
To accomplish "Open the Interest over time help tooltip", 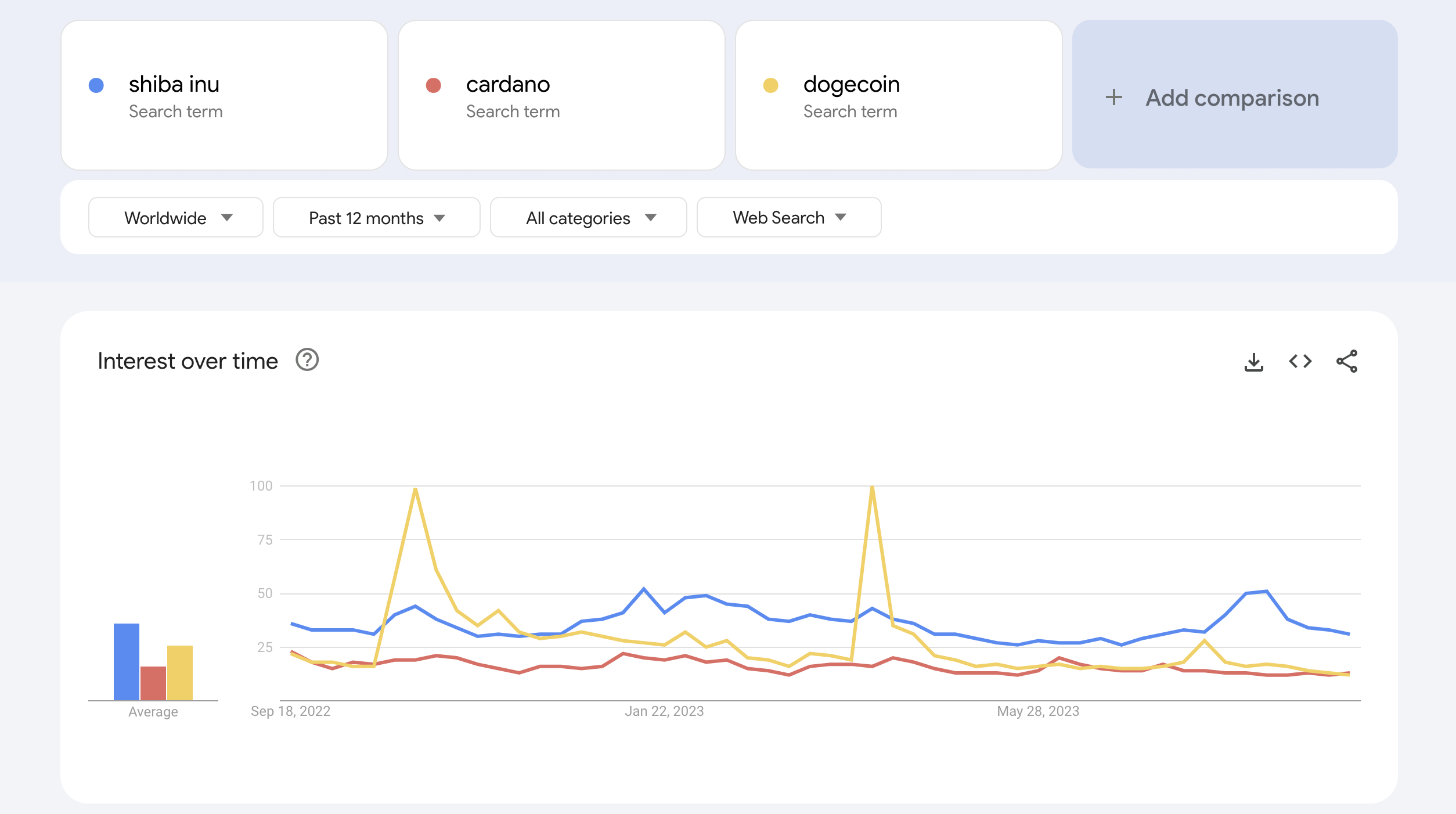I will coord(307,361).
